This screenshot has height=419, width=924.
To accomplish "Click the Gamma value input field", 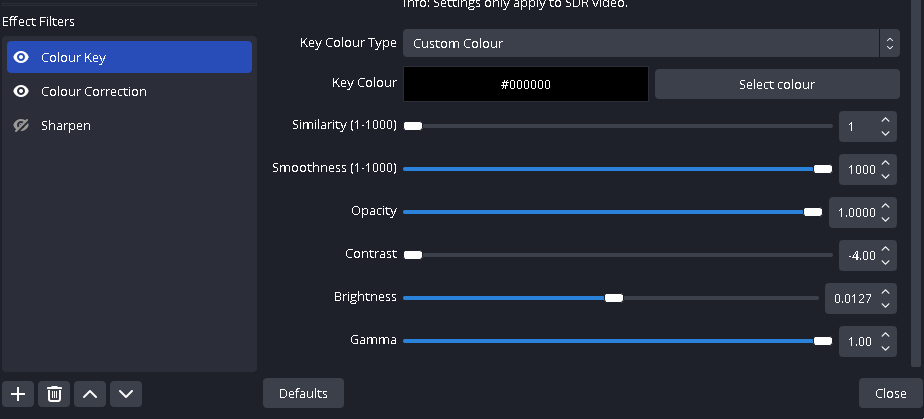I will tap(860, 341).
